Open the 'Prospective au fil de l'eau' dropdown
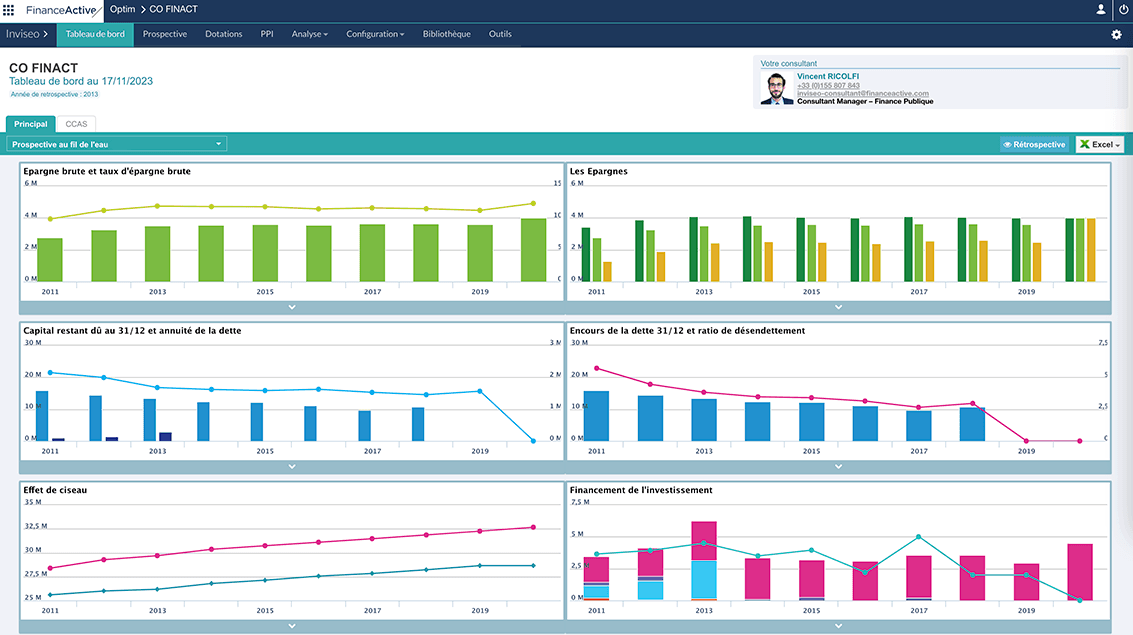1133x635 pixels. coord(117,144)
